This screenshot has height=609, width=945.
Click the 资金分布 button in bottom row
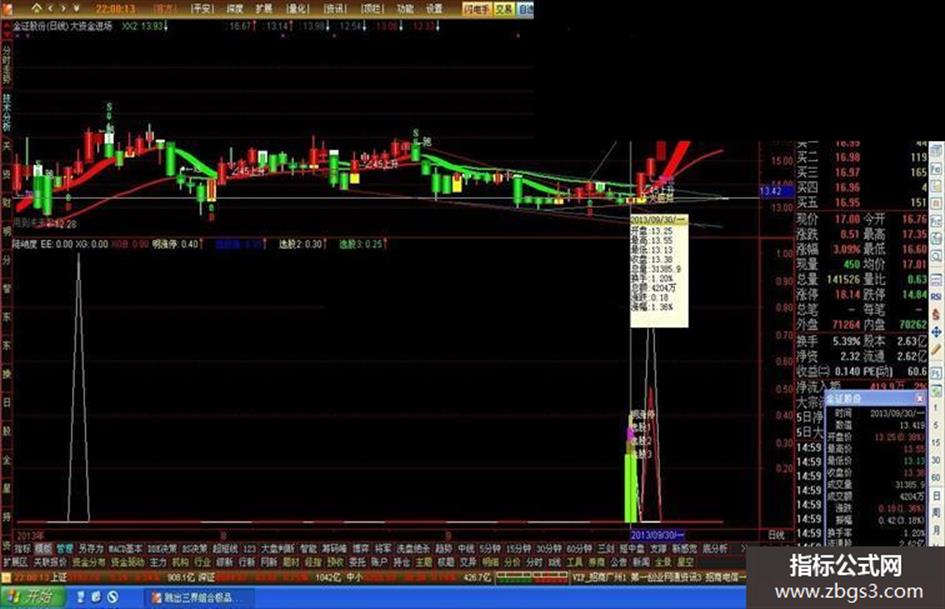89,562
